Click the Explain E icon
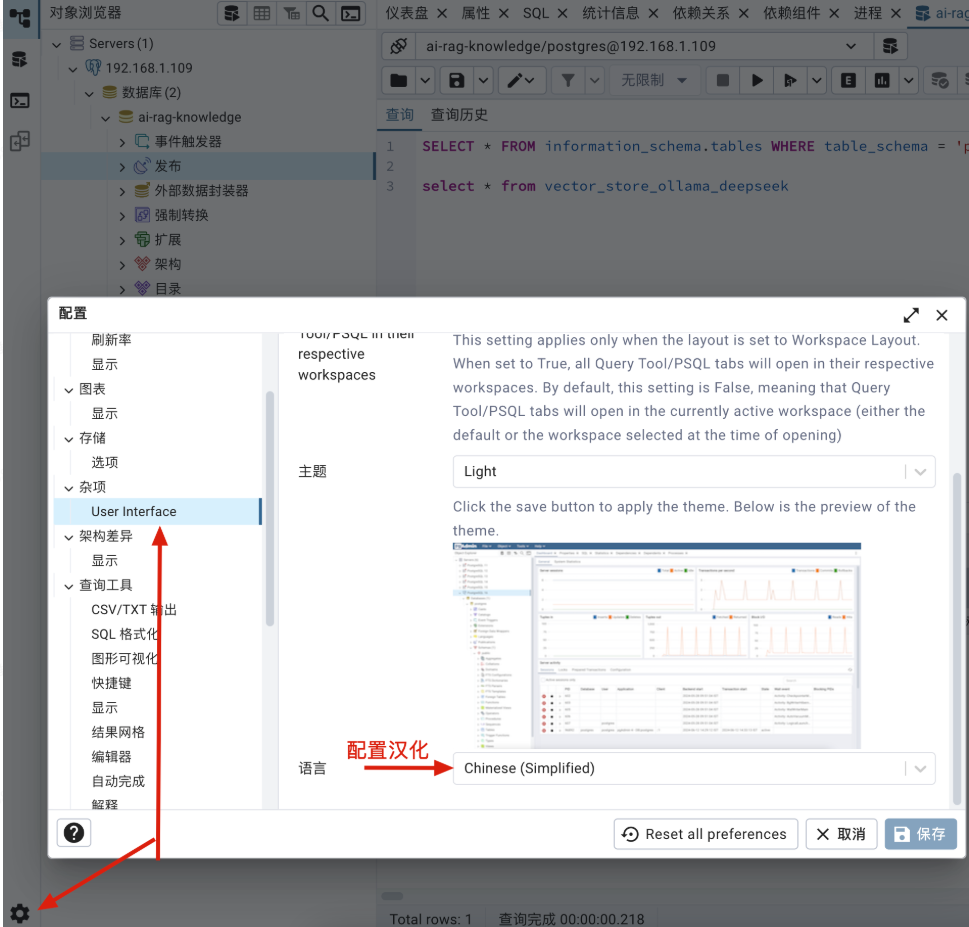 [848, 80]
